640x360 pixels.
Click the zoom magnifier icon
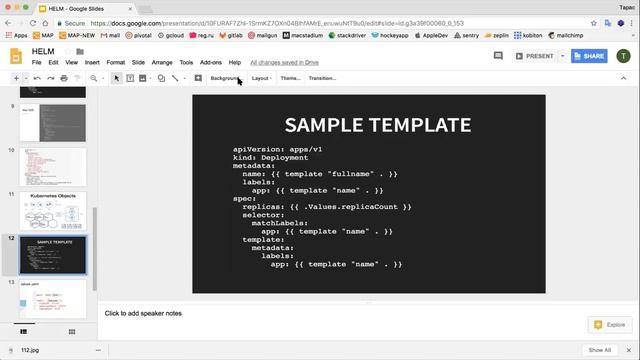[93, 78]
